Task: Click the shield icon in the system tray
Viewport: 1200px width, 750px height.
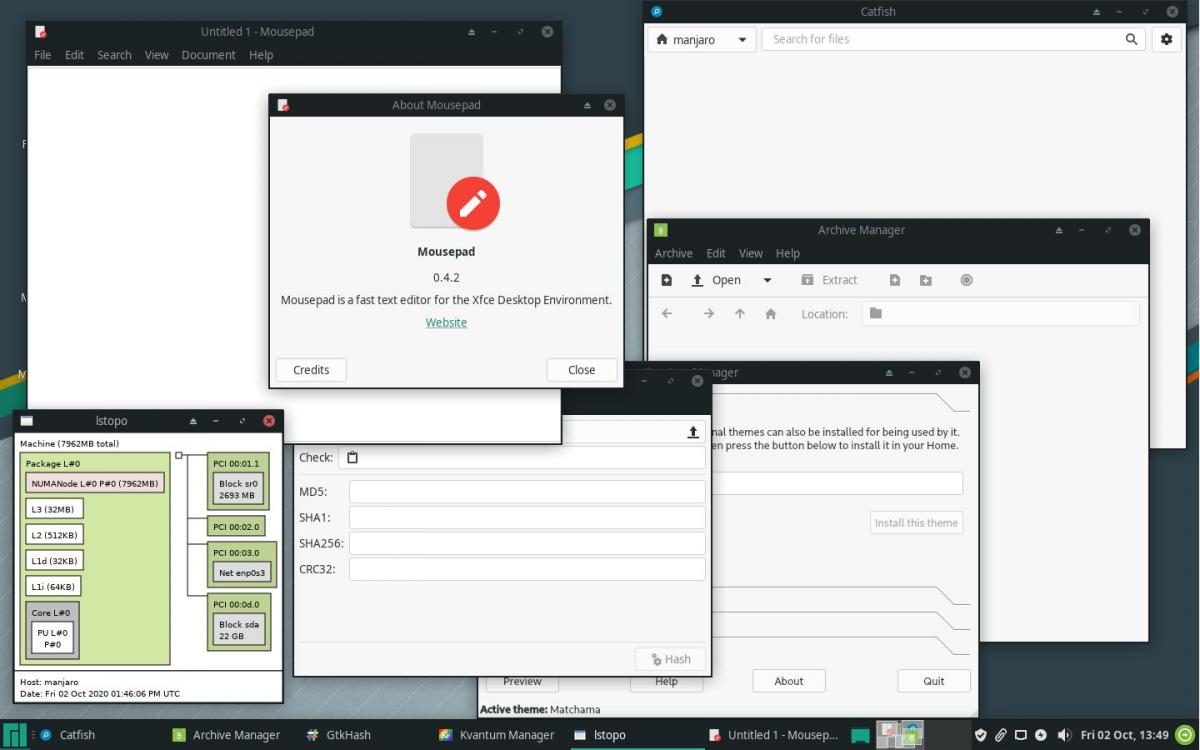Action: tap(981, 735)
